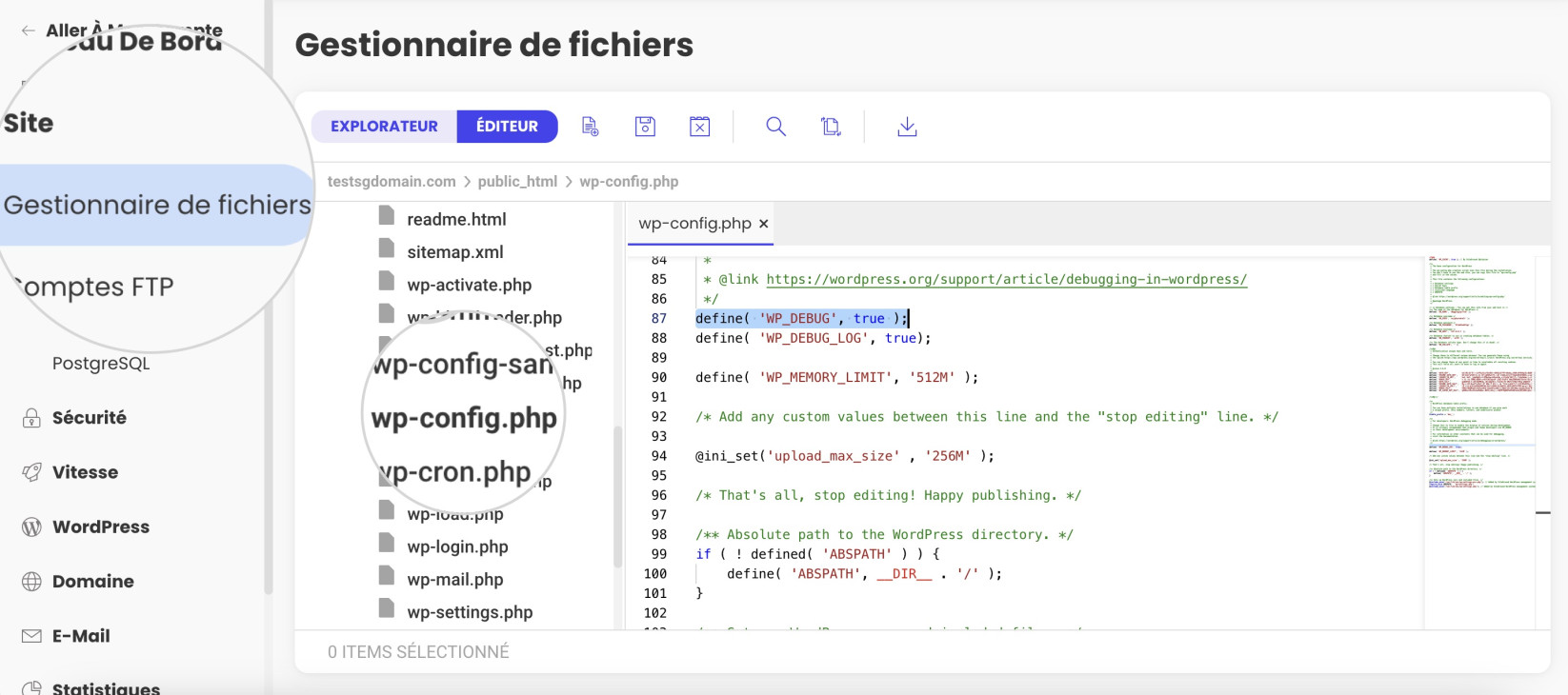Download the file with the arrow icon
The width and height of the screenshot is (1568, 695).
(x=907, y=127)
